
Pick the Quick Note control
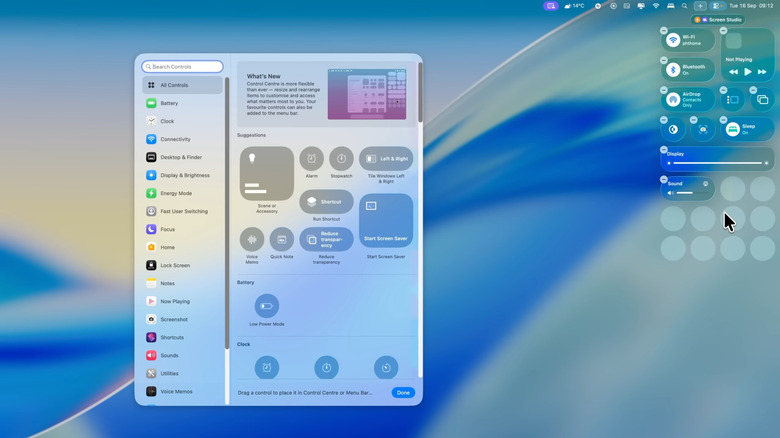pyautogui.click(x=282, y=239)
